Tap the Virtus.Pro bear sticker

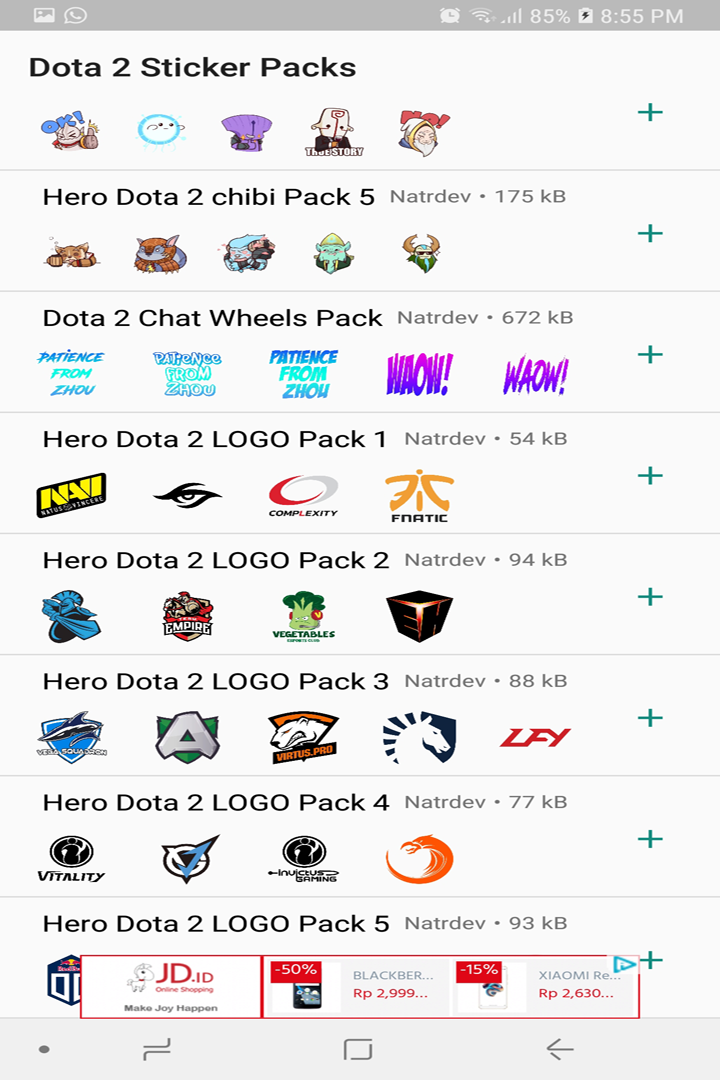pyautogui.click(x=303, y=738)
